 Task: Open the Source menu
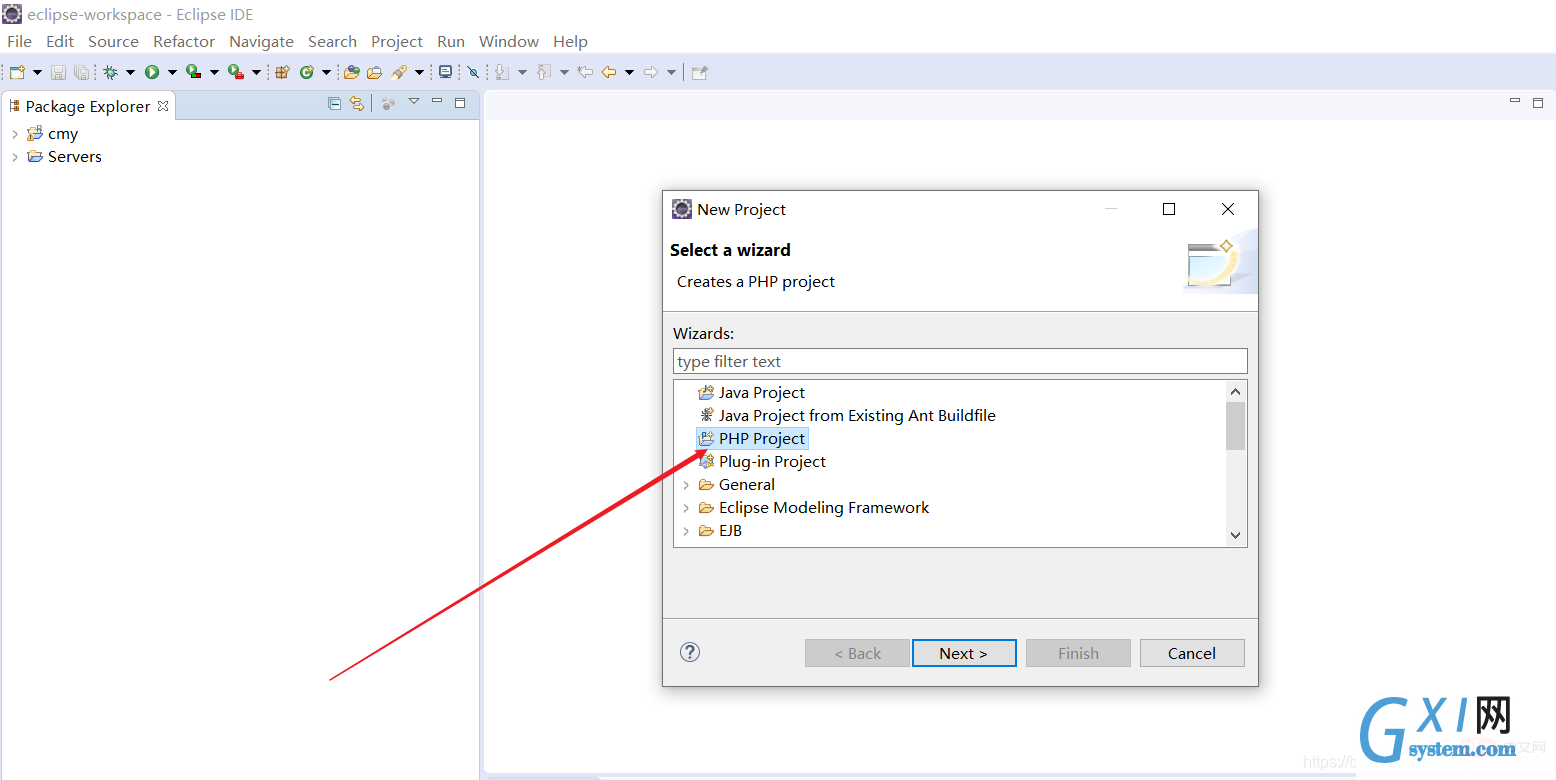(x=113, y=41)
